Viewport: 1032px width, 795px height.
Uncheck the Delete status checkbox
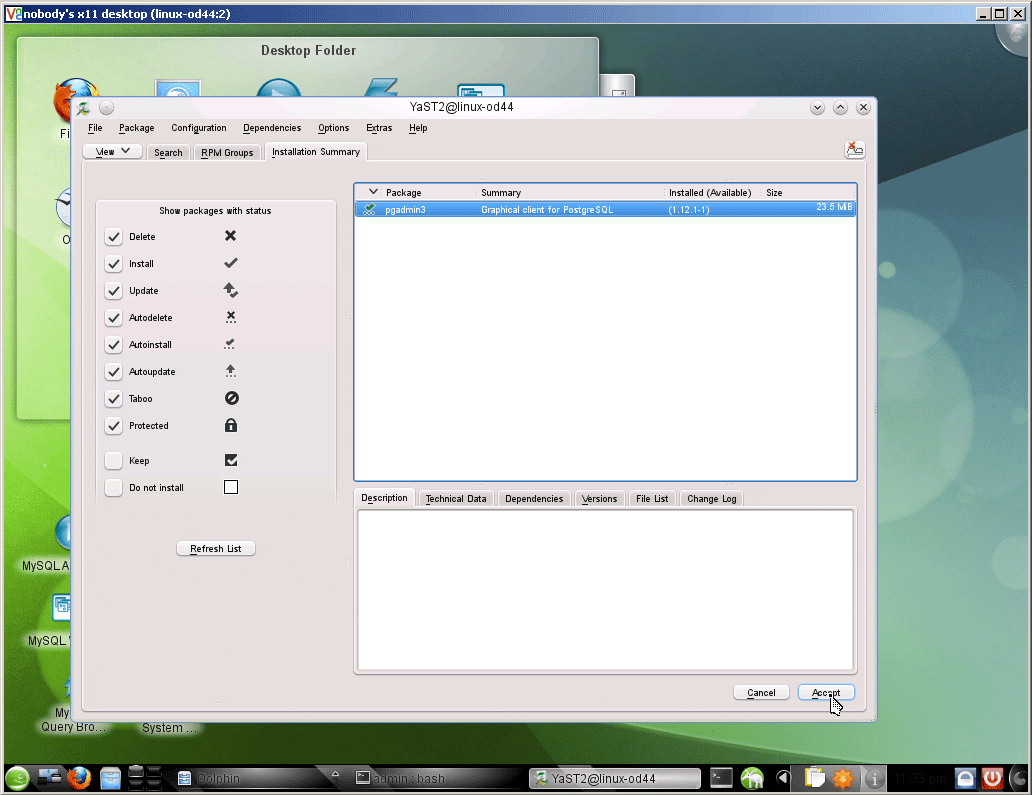point(114,236)
